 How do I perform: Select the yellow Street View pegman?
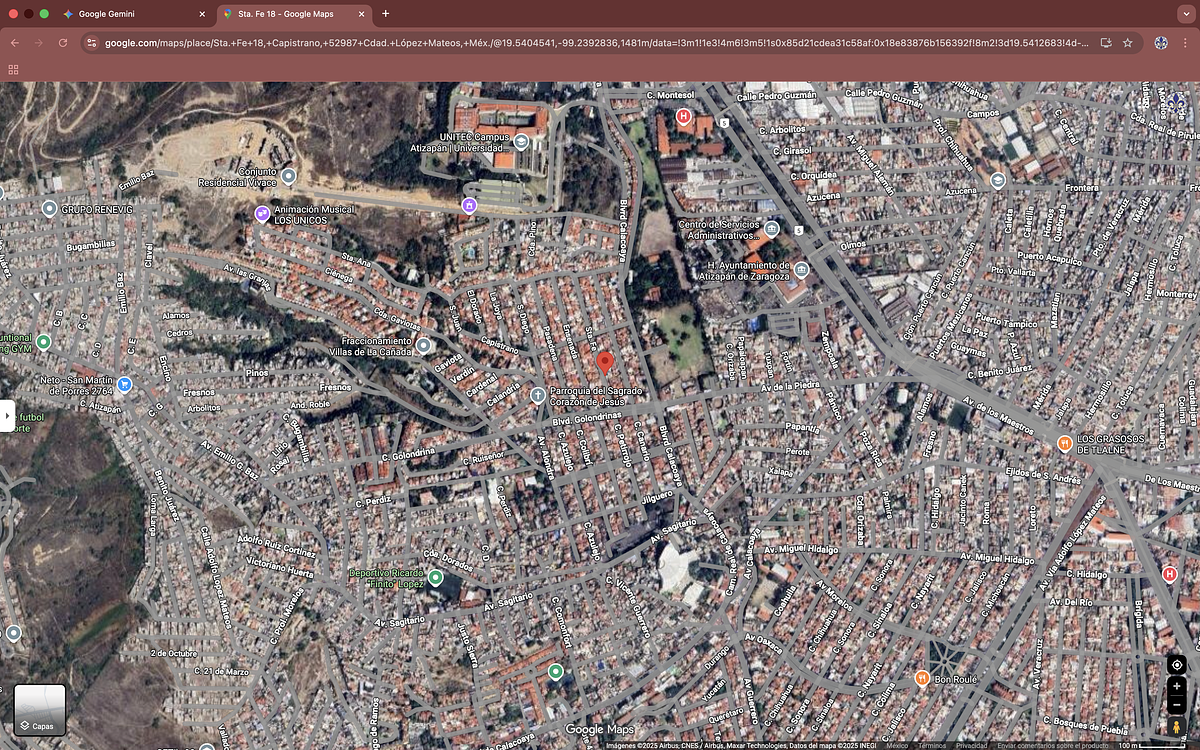point(1177,729)
